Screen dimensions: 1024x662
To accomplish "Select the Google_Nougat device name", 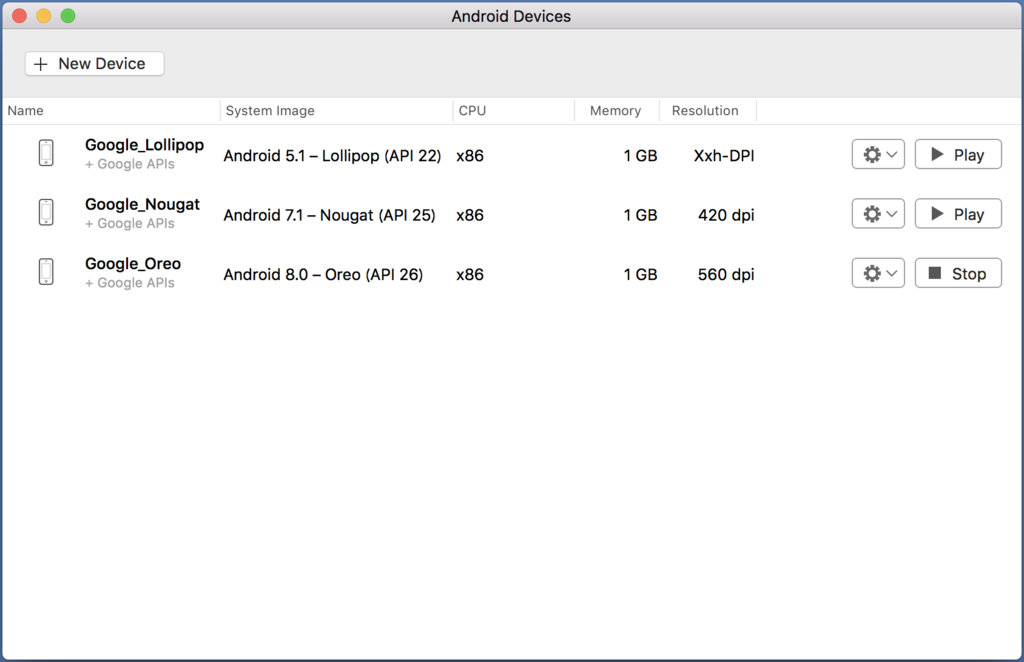I will click(142, 204).
